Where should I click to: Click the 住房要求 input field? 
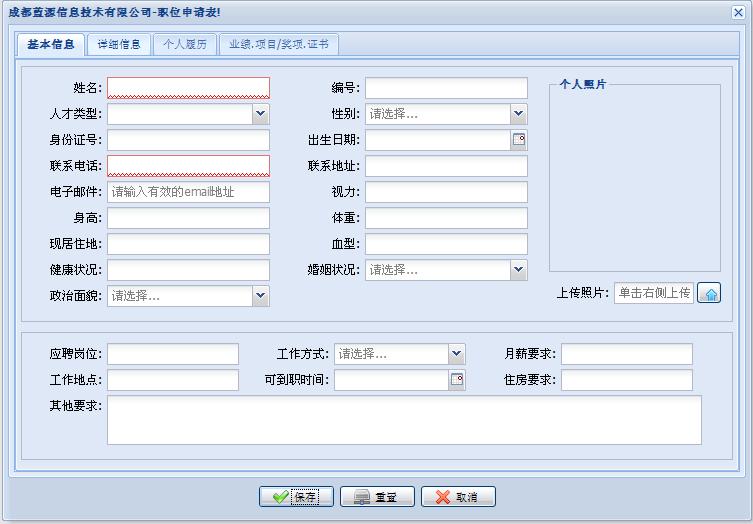[x=627, y=380]
